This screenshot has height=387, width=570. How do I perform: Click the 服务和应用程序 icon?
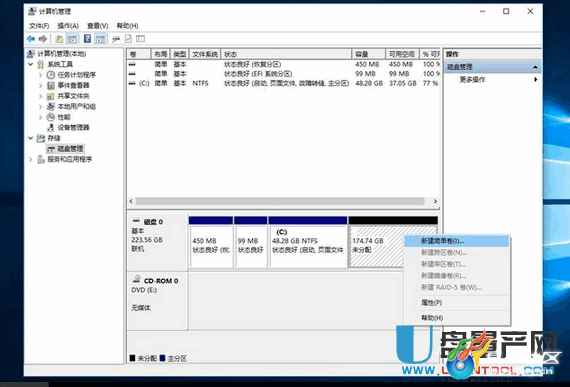pyautogui.click(x=41, y=160)
